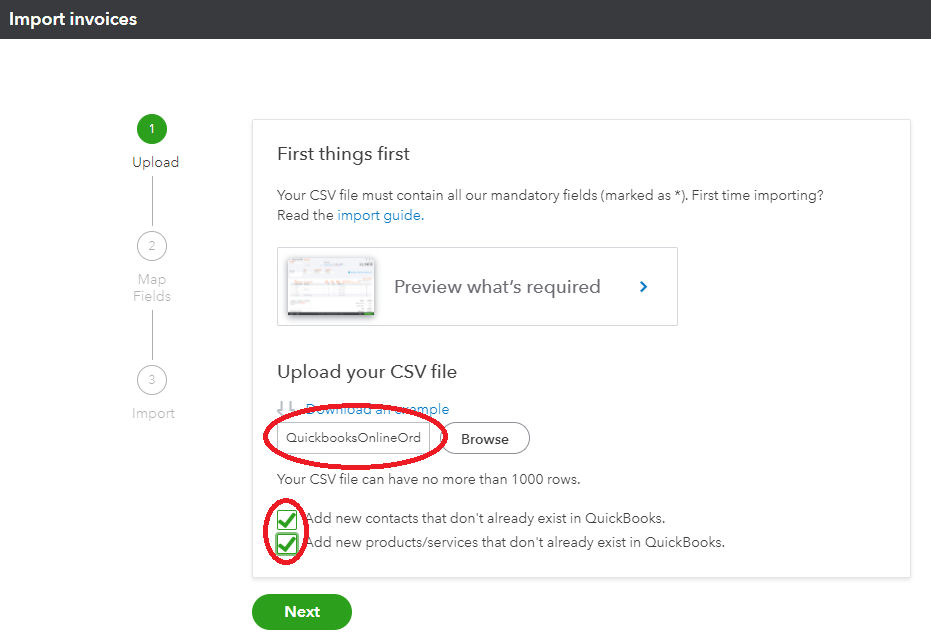This screenshot has height=636, width=931.
Task: Click Add new contacts label text
Action: 485,518
